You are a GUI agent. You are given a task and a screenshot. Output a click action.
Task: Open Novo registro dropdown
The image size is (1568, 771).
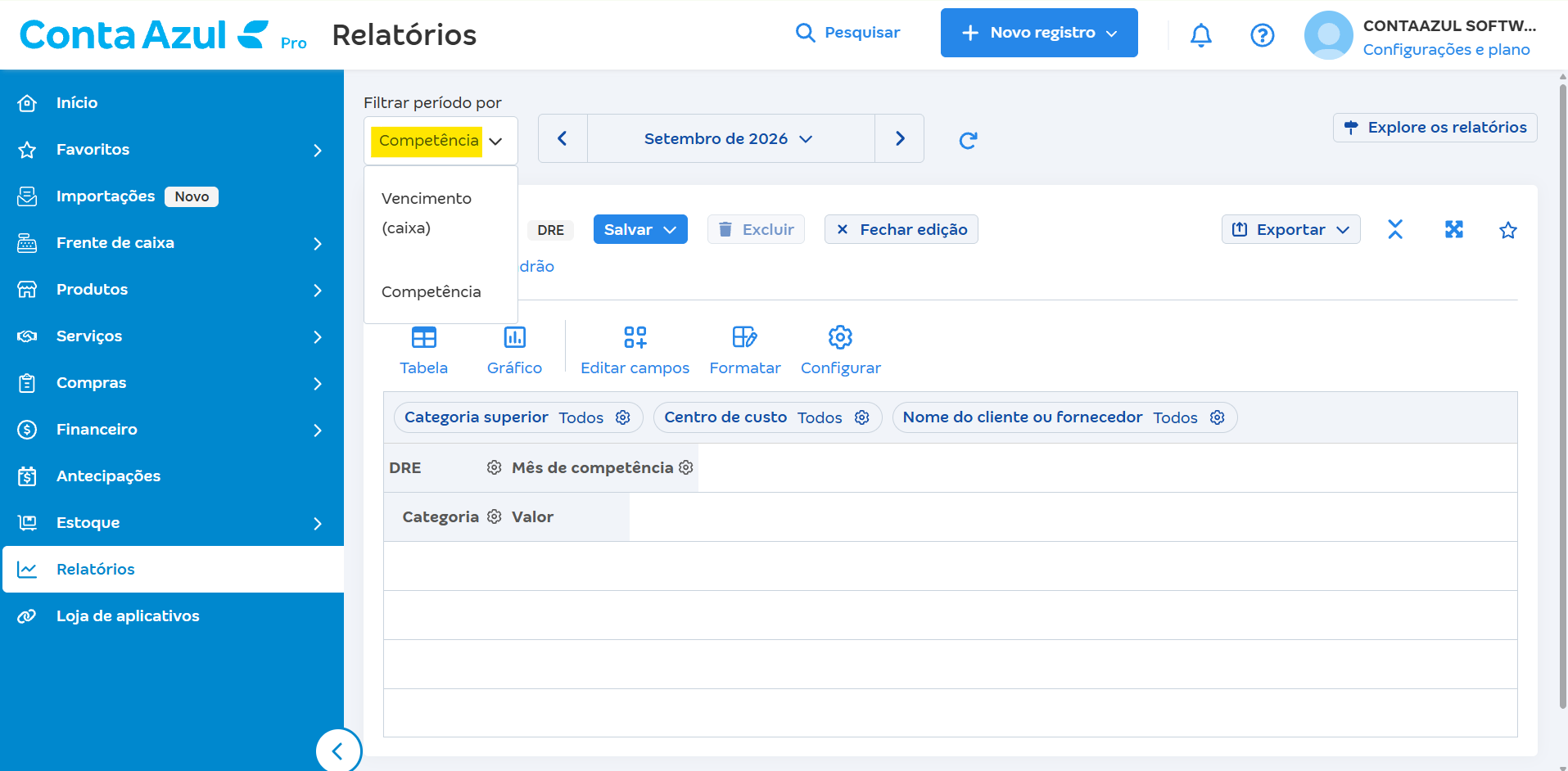[x=1038, y=33]
